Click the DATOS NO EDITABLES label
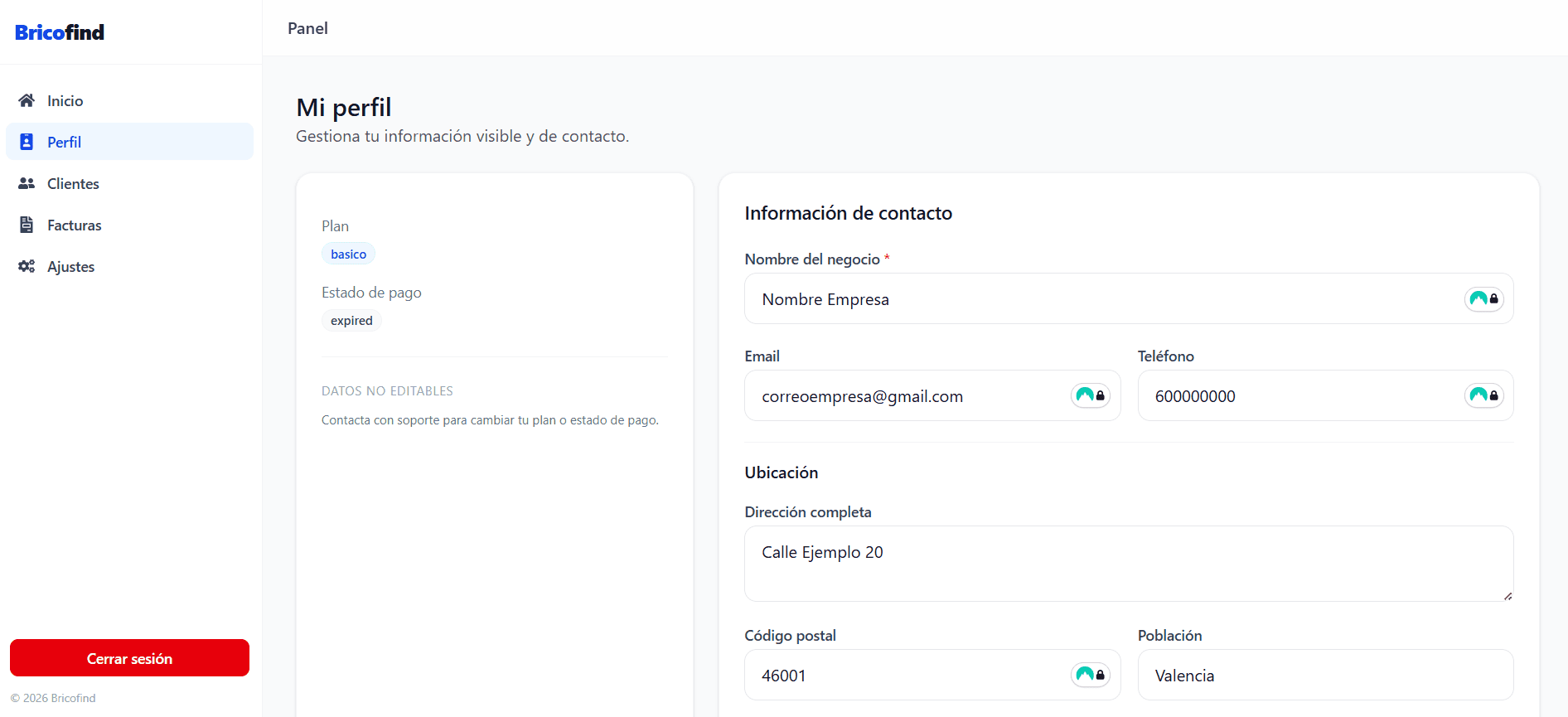The image size is (1568, 717). (x=387, y=391)
